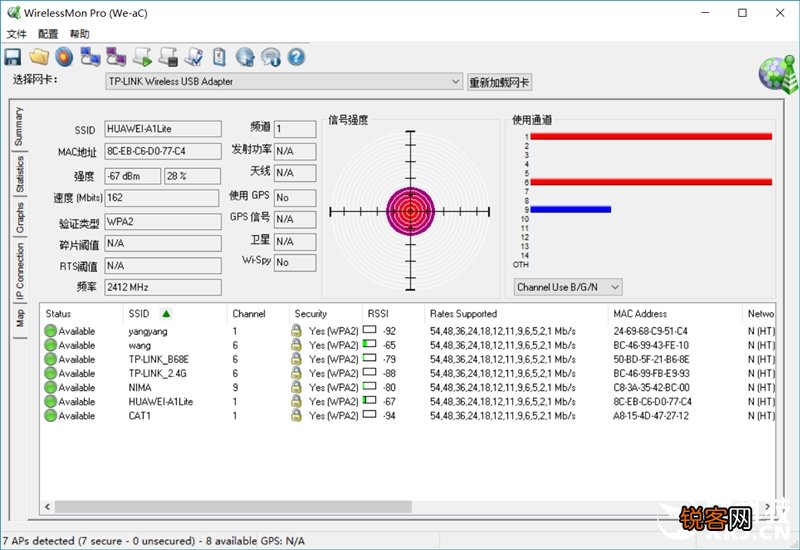The width and height of the screenshot is (800, 550).
Task: Open the 配置 menu
Action: (x=48, y=34)
